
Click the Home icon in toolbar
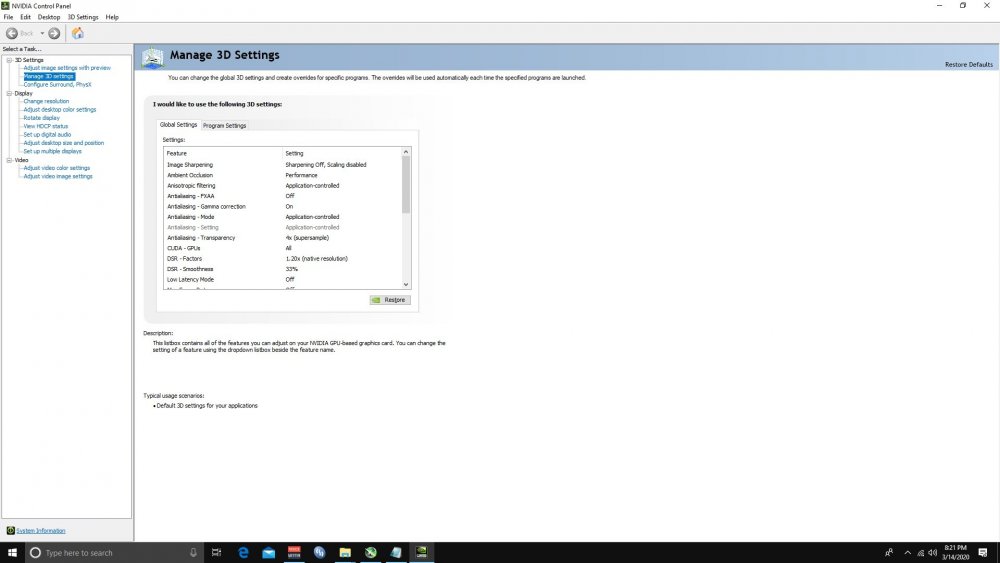pyautogui.click(x=78, y=33)
